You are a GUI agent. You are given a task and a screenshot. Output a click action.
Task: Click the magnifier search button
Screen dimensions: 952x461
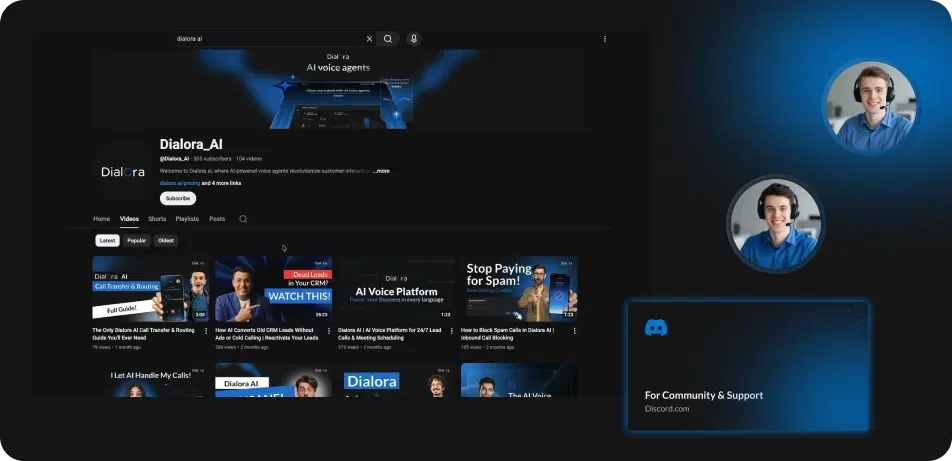tap(388, 39)
